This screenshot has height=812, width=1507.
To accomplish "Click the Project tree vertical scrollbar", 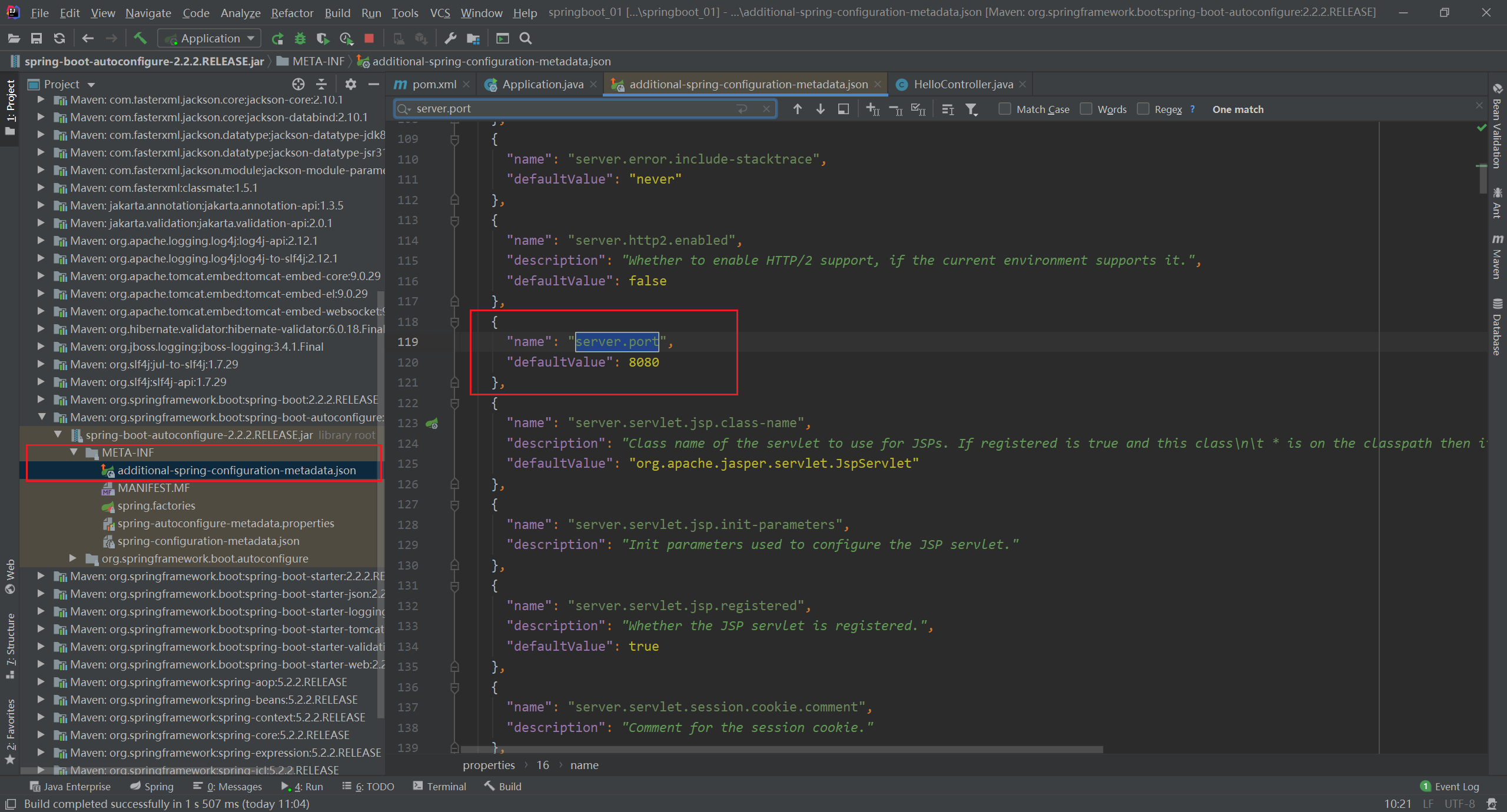I will click(x=381, y=505).
